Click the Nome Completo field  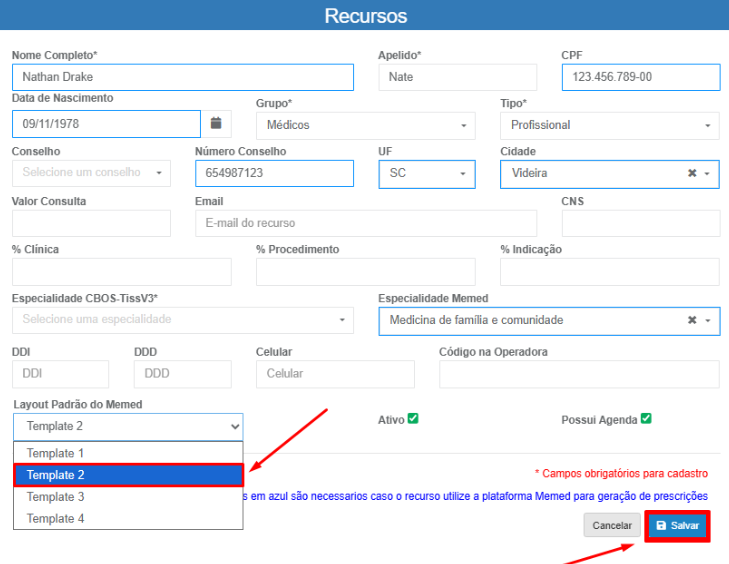coord(182,77)
